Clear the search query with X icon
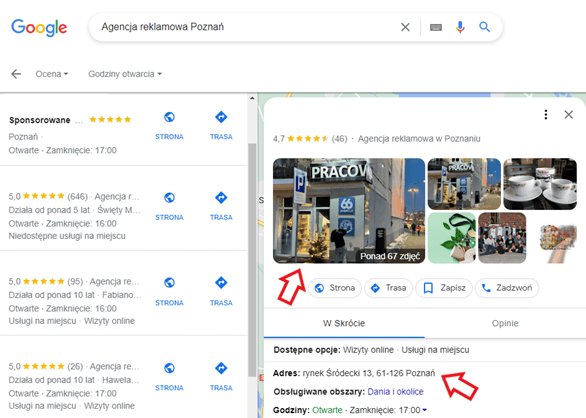The image size is (586, 418). [405, 27]
